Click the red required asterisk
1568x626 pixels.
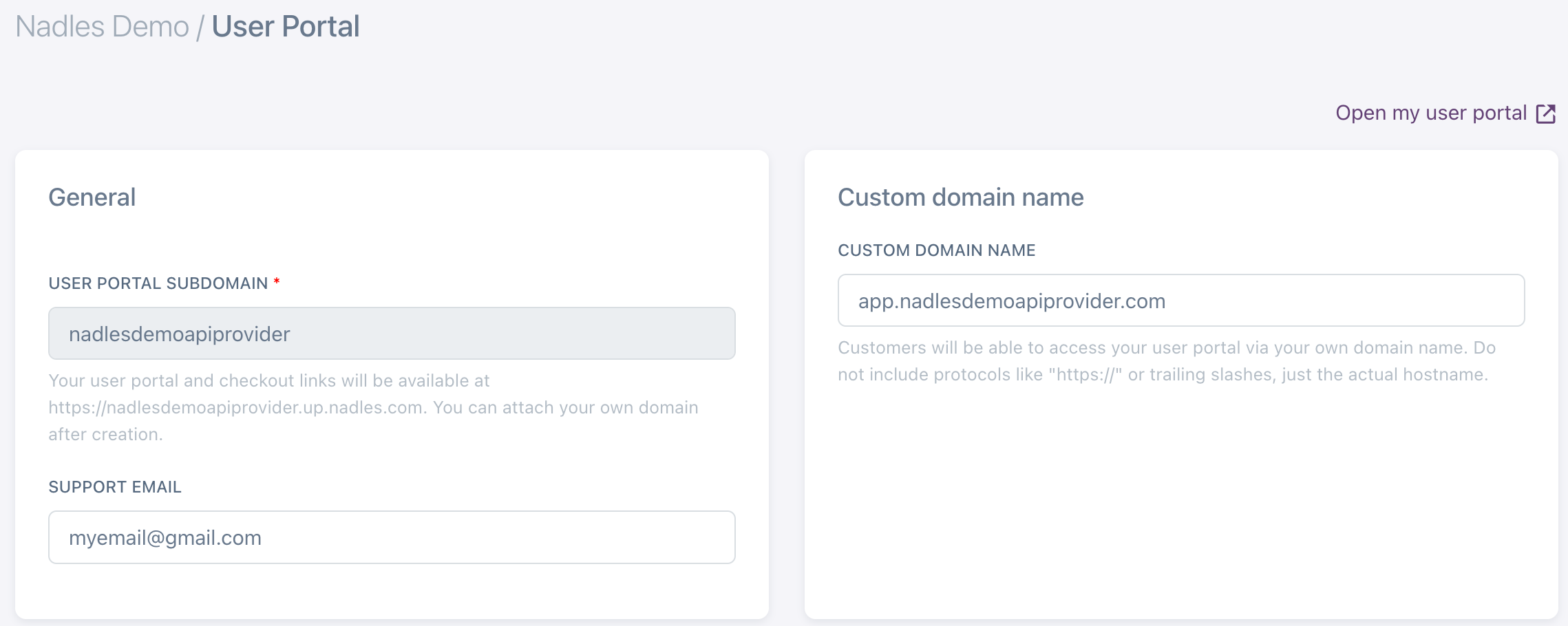click(x=277, y=281)
